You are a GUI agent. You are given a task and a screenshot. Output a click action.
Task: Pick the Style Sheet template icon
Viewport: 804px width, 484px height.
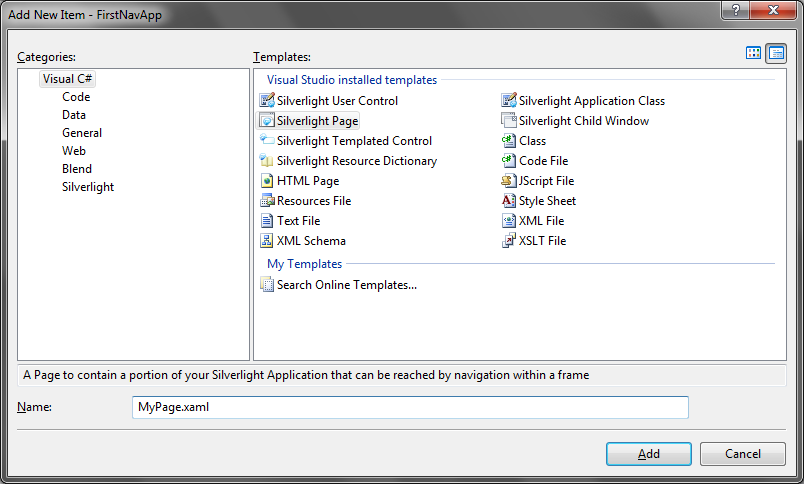point(509,200)
